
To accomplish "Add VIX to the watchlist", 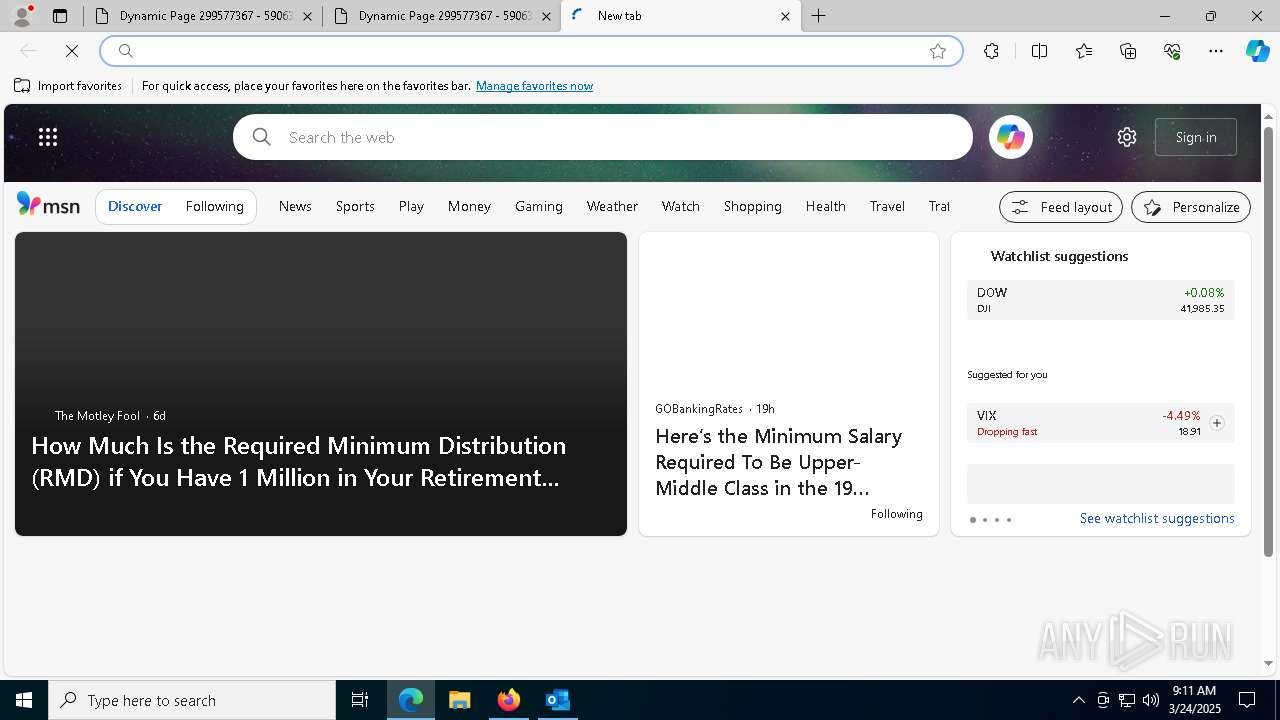I will pos(1216,423).
